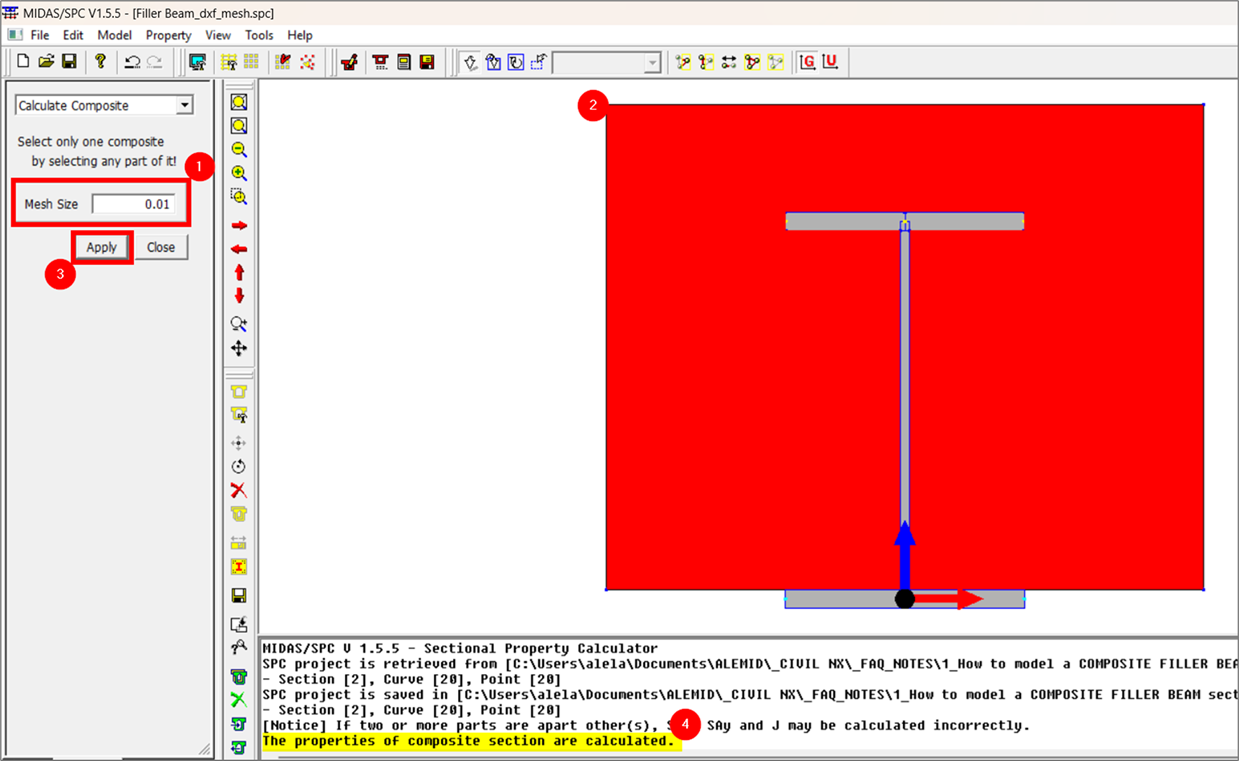Click the first yellow Zoom Fit icon at top
The height and width of the screenshot is (761, 1239).
point(239,102)
